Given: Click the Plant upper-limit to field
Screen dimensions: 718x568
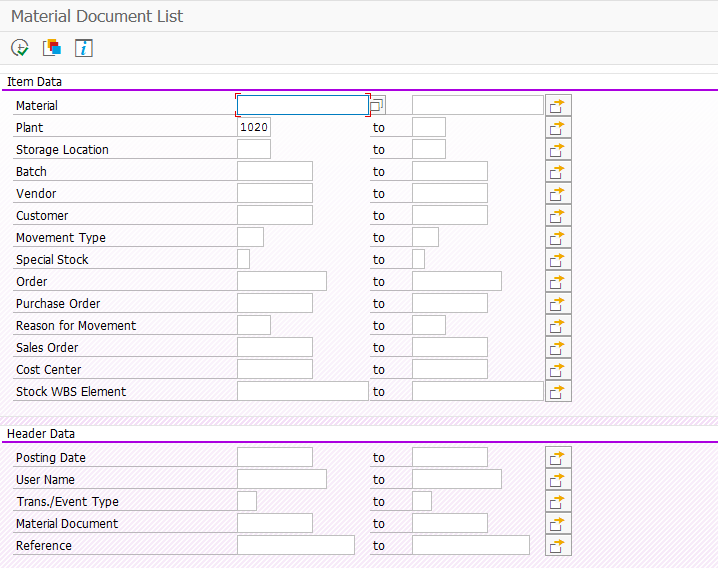Looking at the screenshot, I should point(429,127).
